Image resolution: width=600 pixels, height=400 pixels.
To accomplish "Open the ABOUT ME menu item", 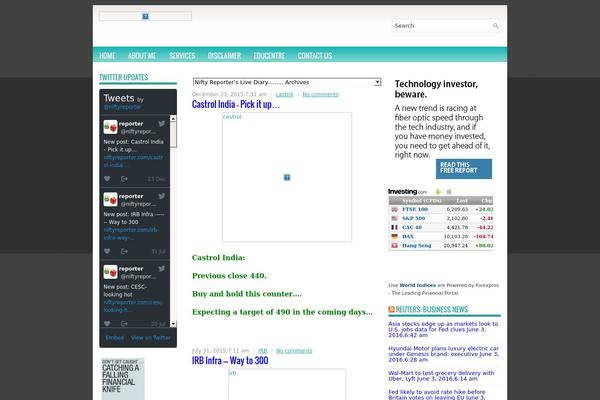I will pos(142,56).
